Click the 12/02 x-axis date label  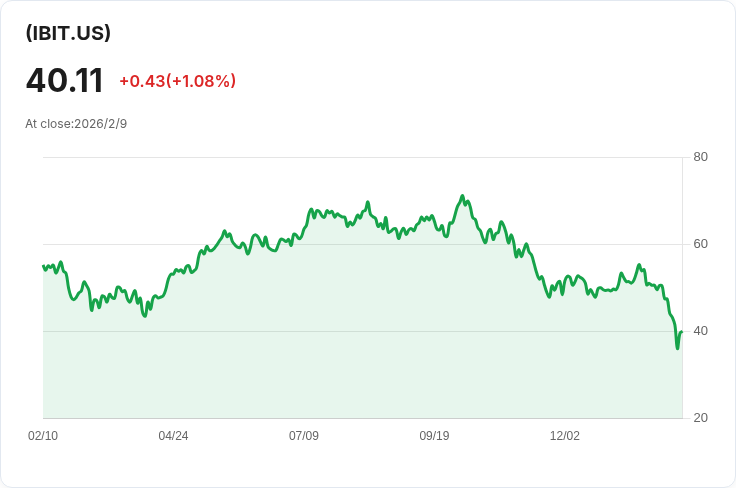(565, 436)
